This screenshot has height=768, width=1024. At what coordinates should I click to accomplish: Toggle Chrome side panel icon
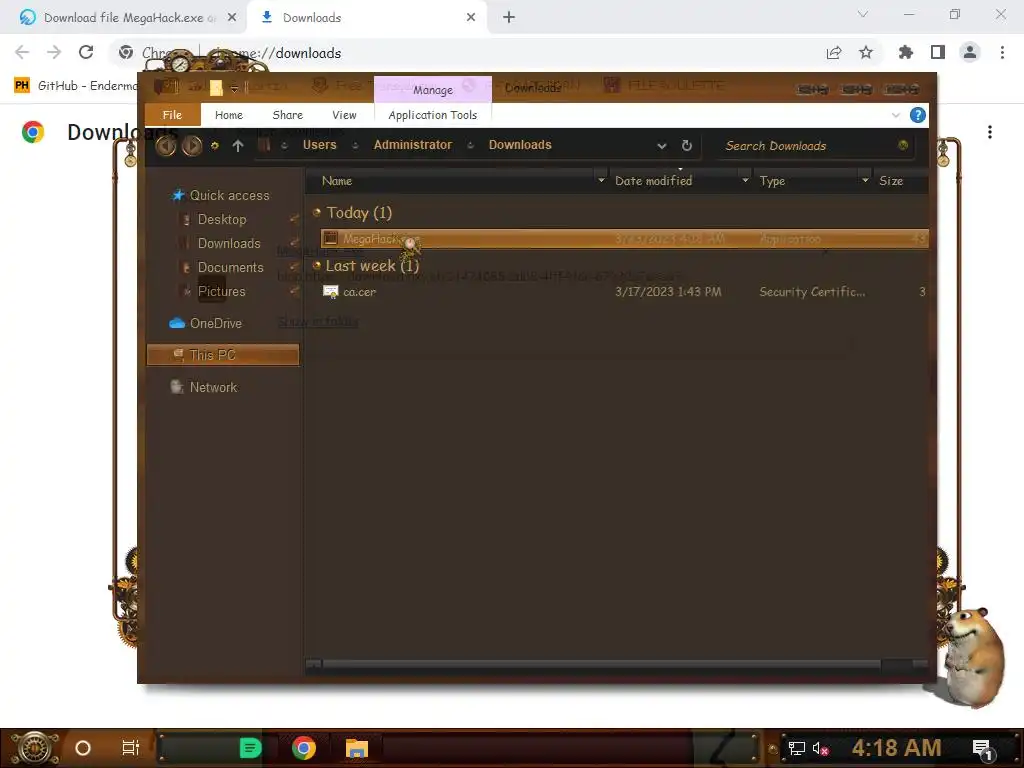click(938, 52)
